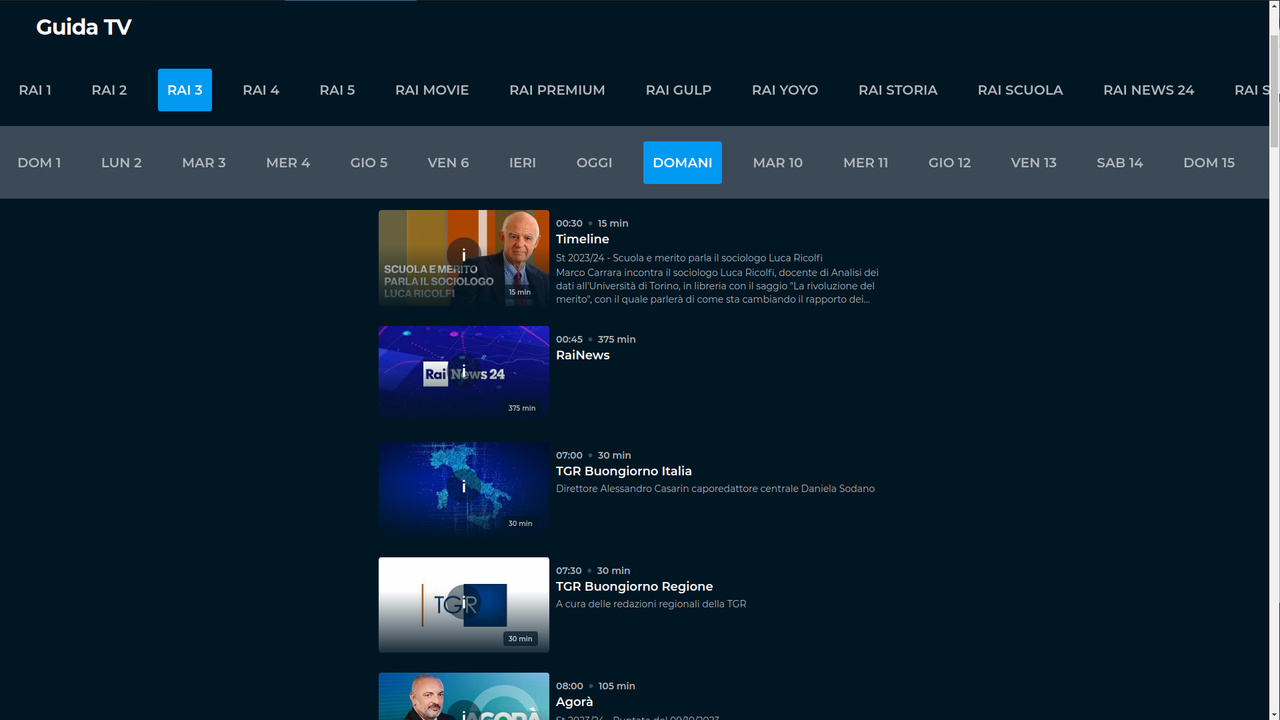Open the info icon on TGR Buongiorno Regione thumbnail
1280x720 pixels.
pyautogui.click(x=464, y=603)
